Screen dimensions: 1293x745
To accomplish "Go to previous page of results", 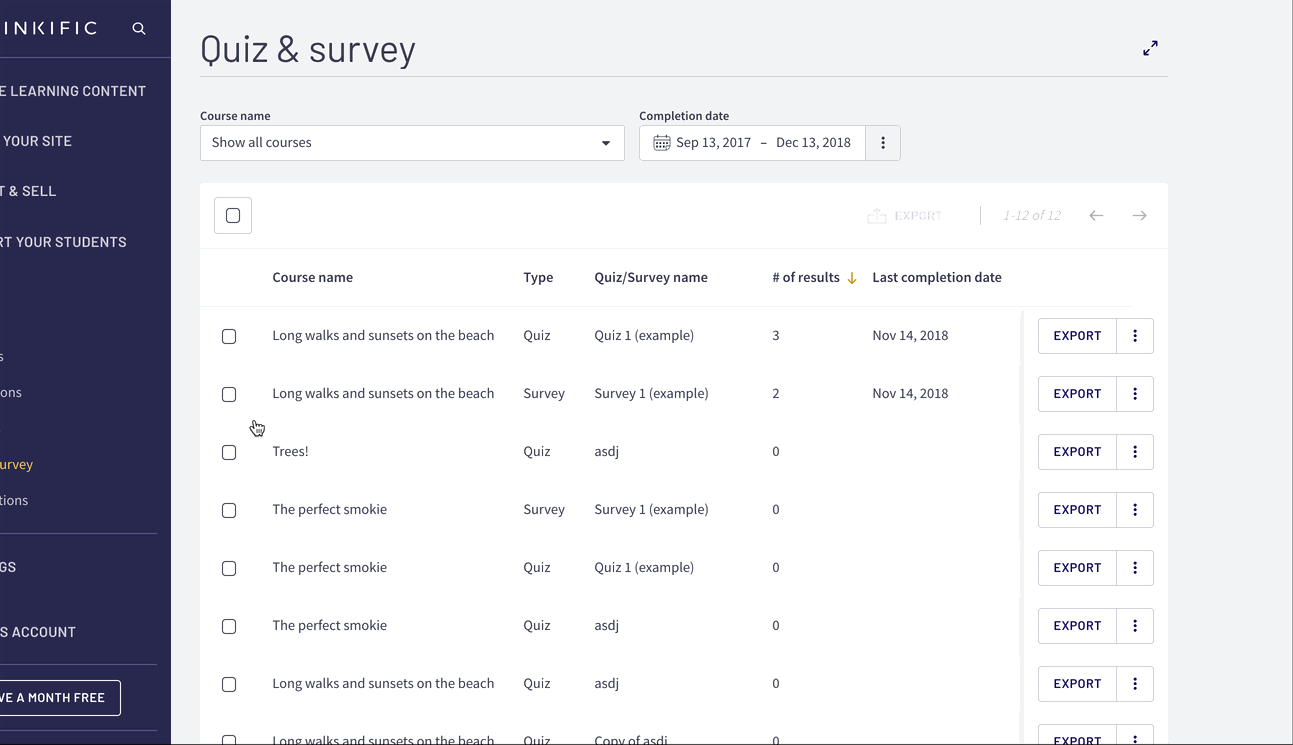I will (1097, 216).
